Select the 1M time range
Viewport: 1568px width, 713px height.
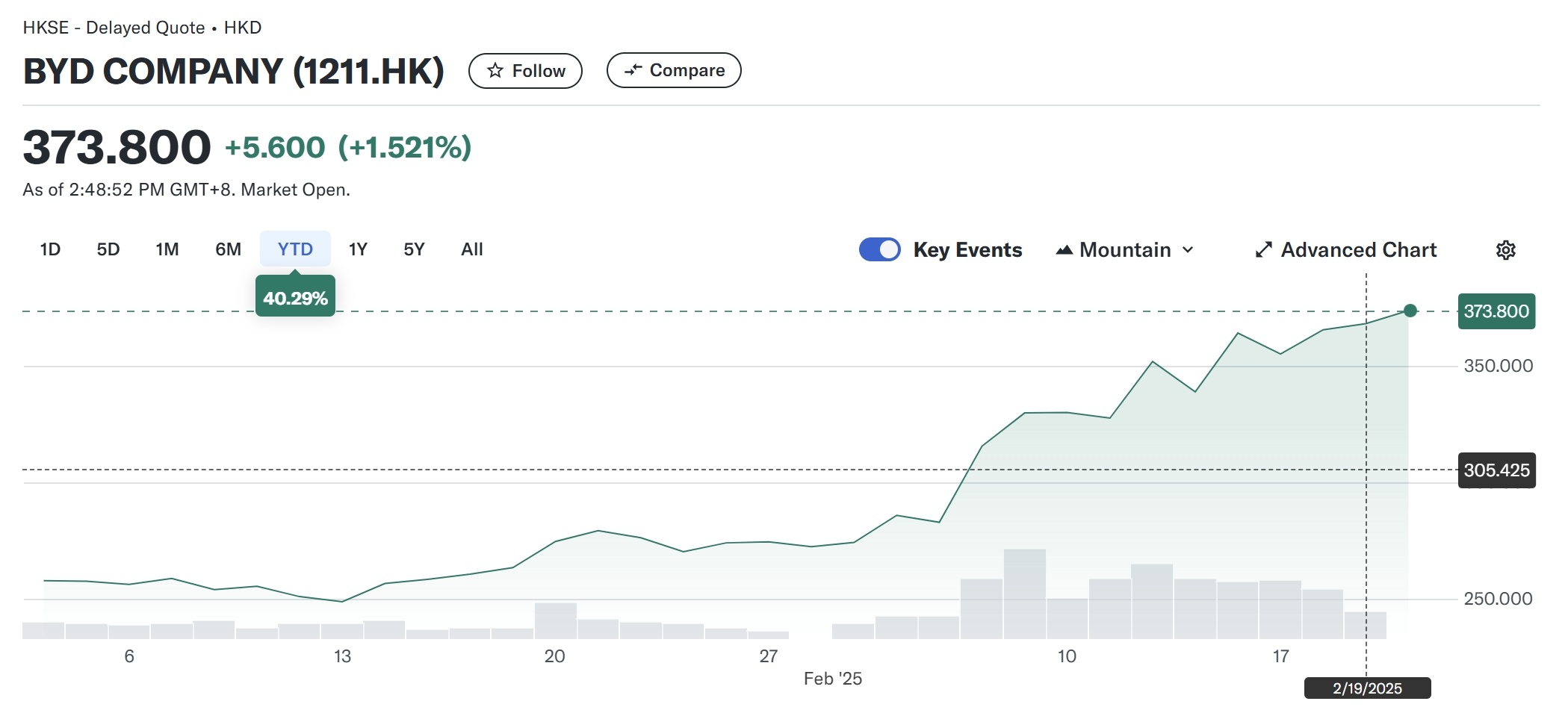pos(167,249)
